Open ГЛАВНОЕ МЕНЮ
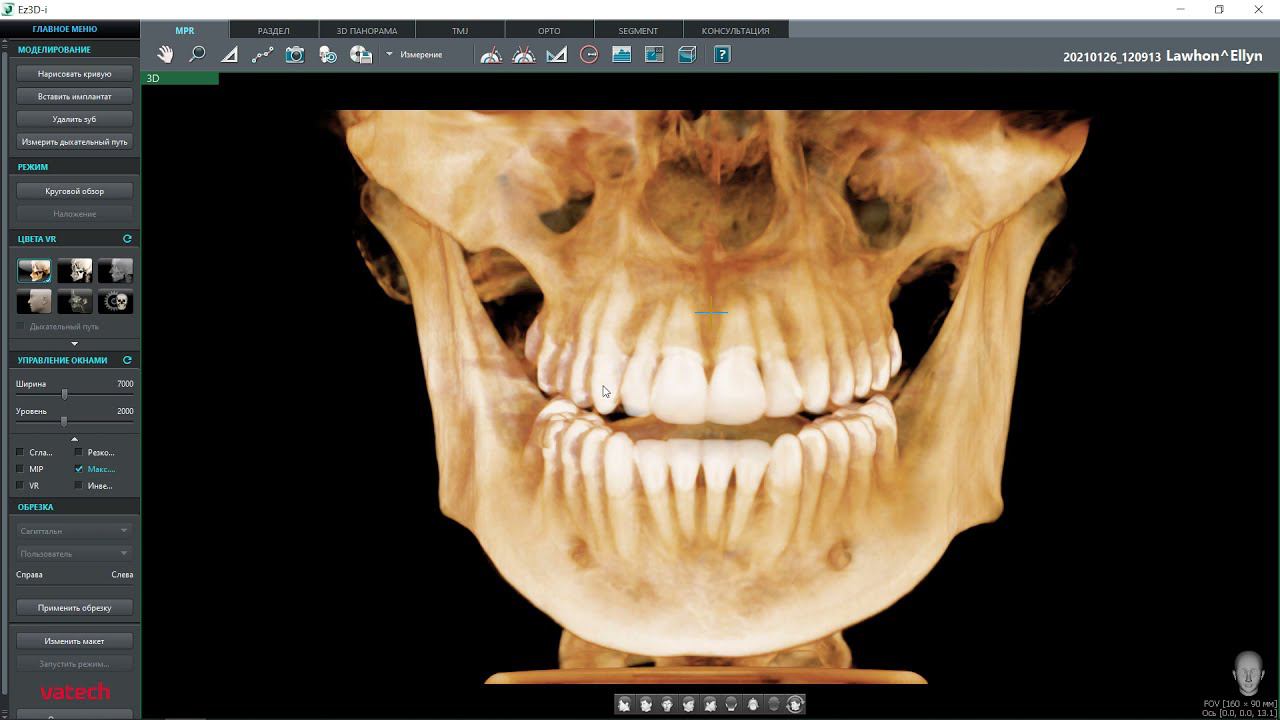The image size is (1280, 720). click(65, 30)
